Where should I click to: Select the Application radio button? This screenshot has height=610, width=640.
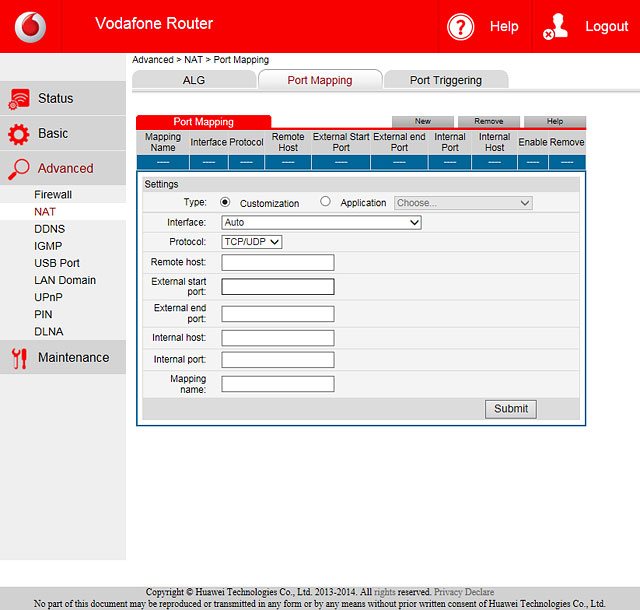(325, 202)
